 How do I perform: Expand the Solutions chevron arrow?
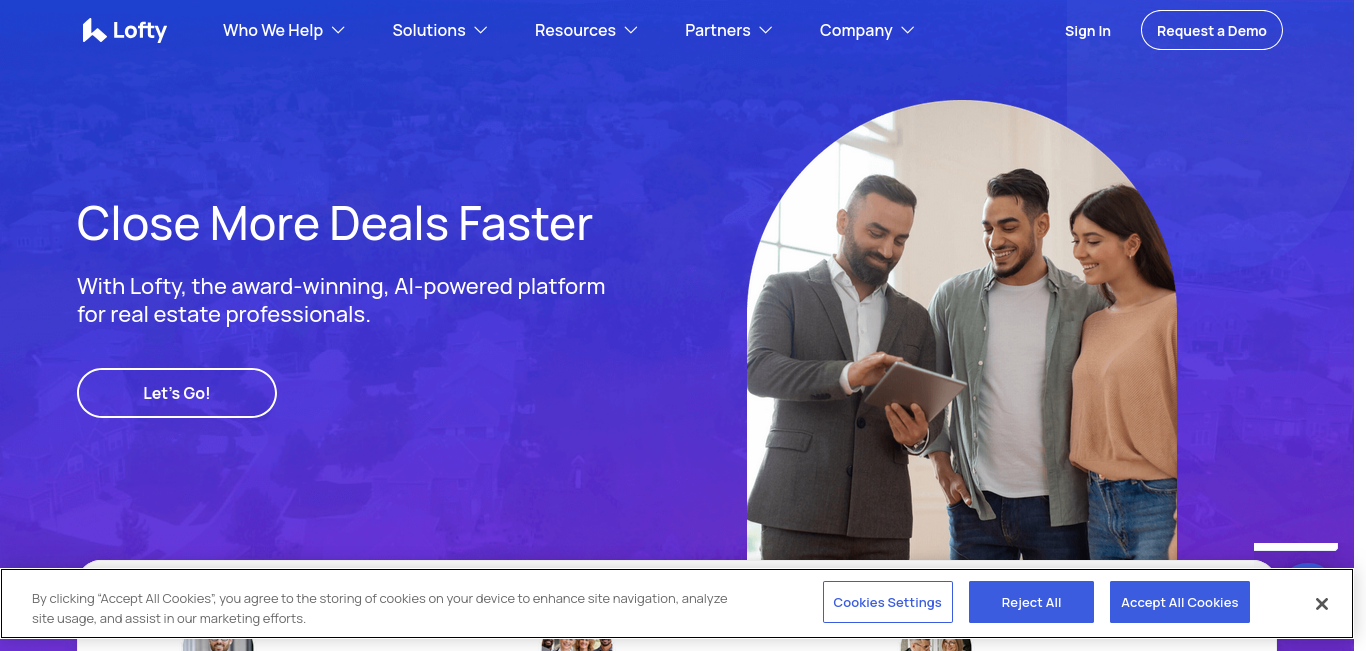(481, 31)
